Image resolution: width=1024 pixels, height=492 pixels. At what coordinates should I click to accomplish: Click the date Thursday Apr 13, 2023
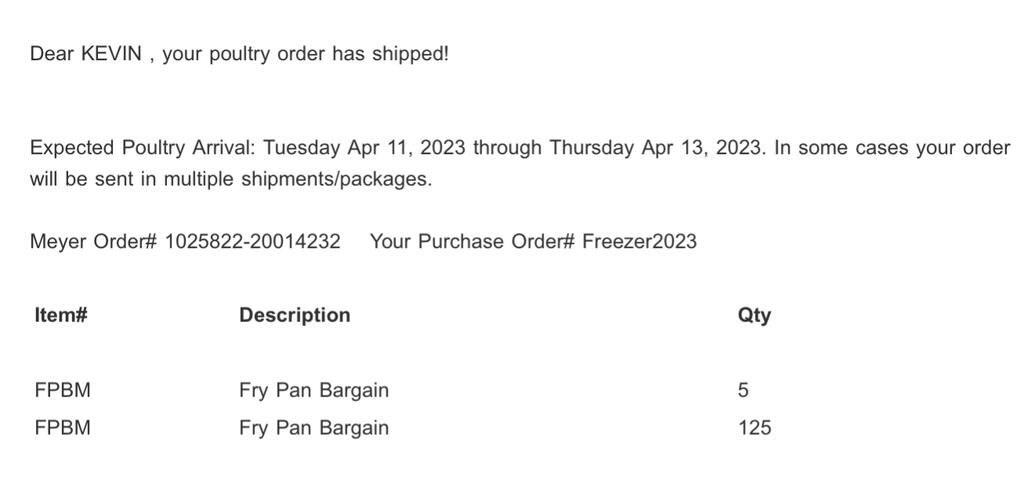[x=654, y=148]
